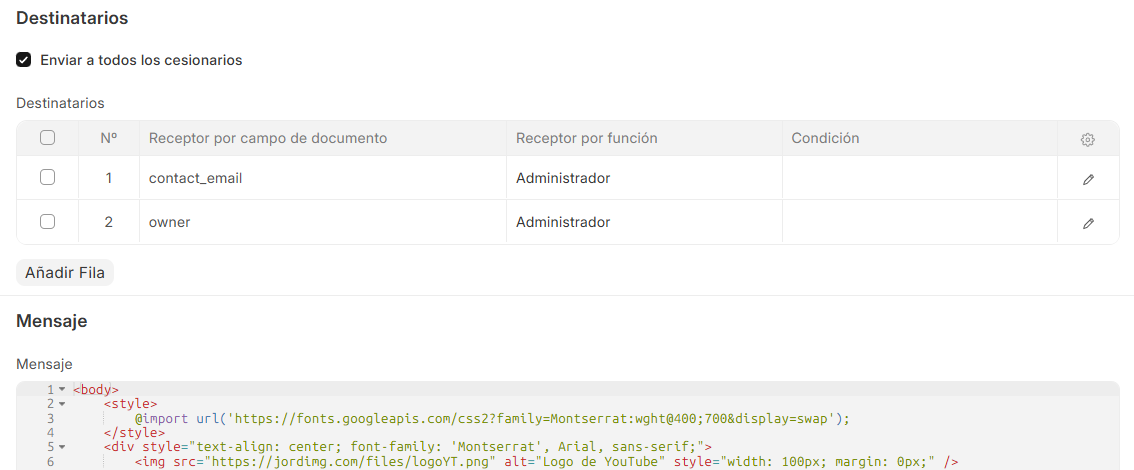Click the Añadir Fila button
The image size is (1134, 470).
65,273
